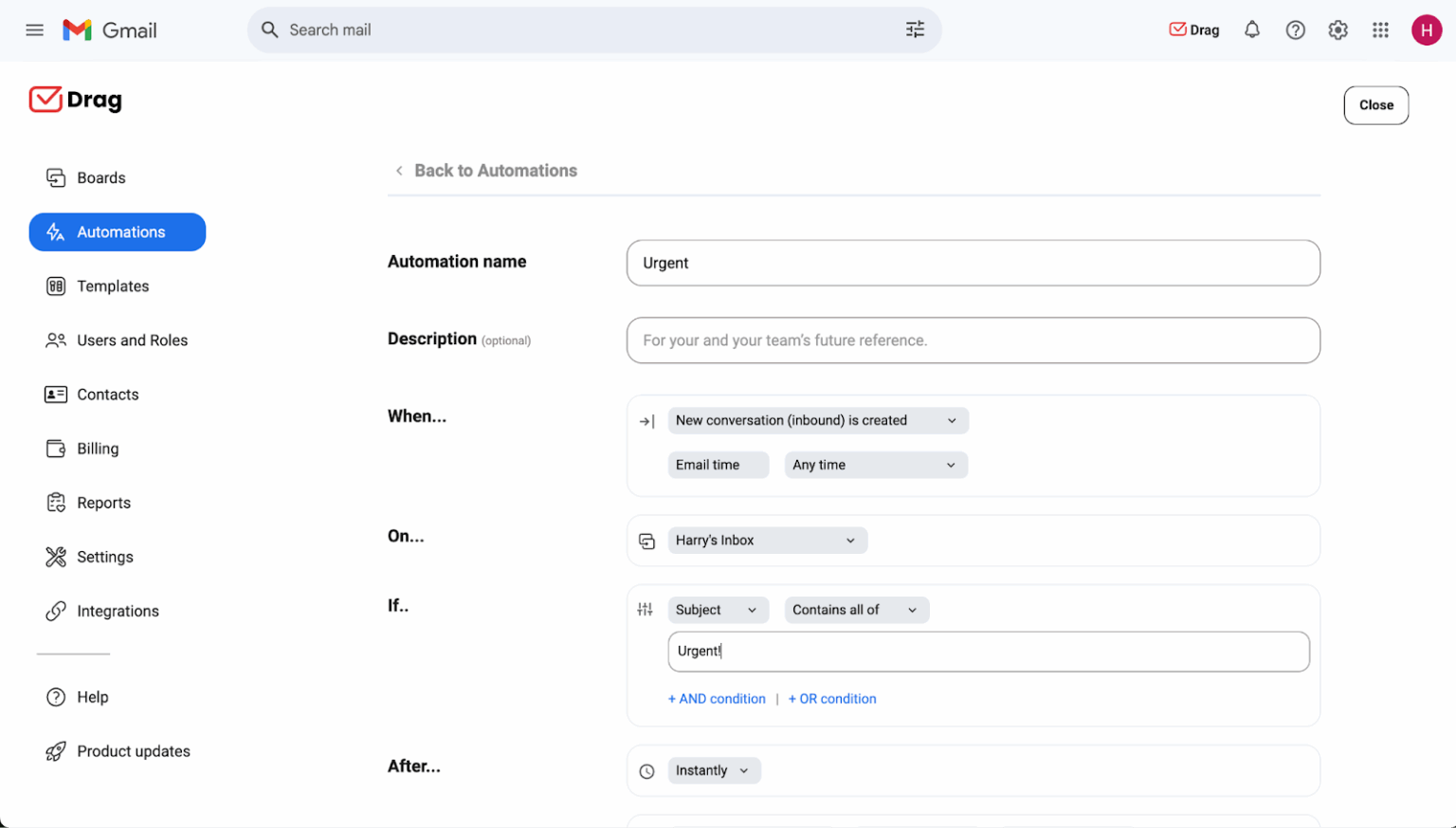Click the Close button top right

point(1375,105)
